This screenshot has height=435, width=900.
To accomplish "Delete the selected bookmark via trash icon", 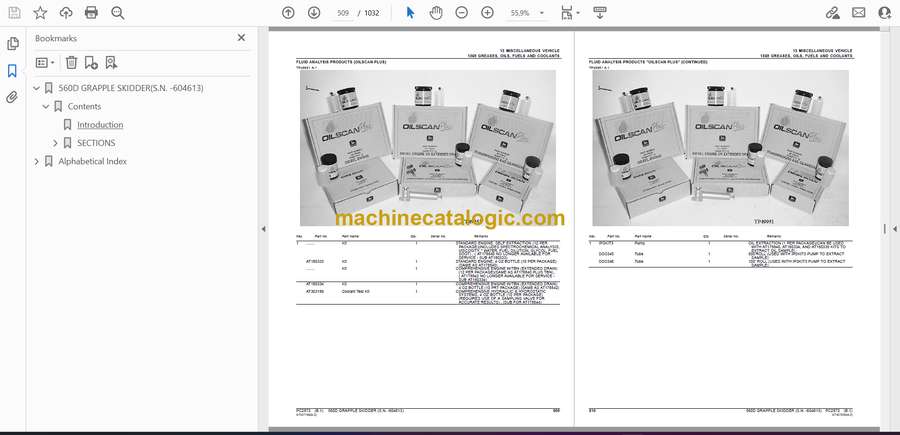I will tap(71, 63).
